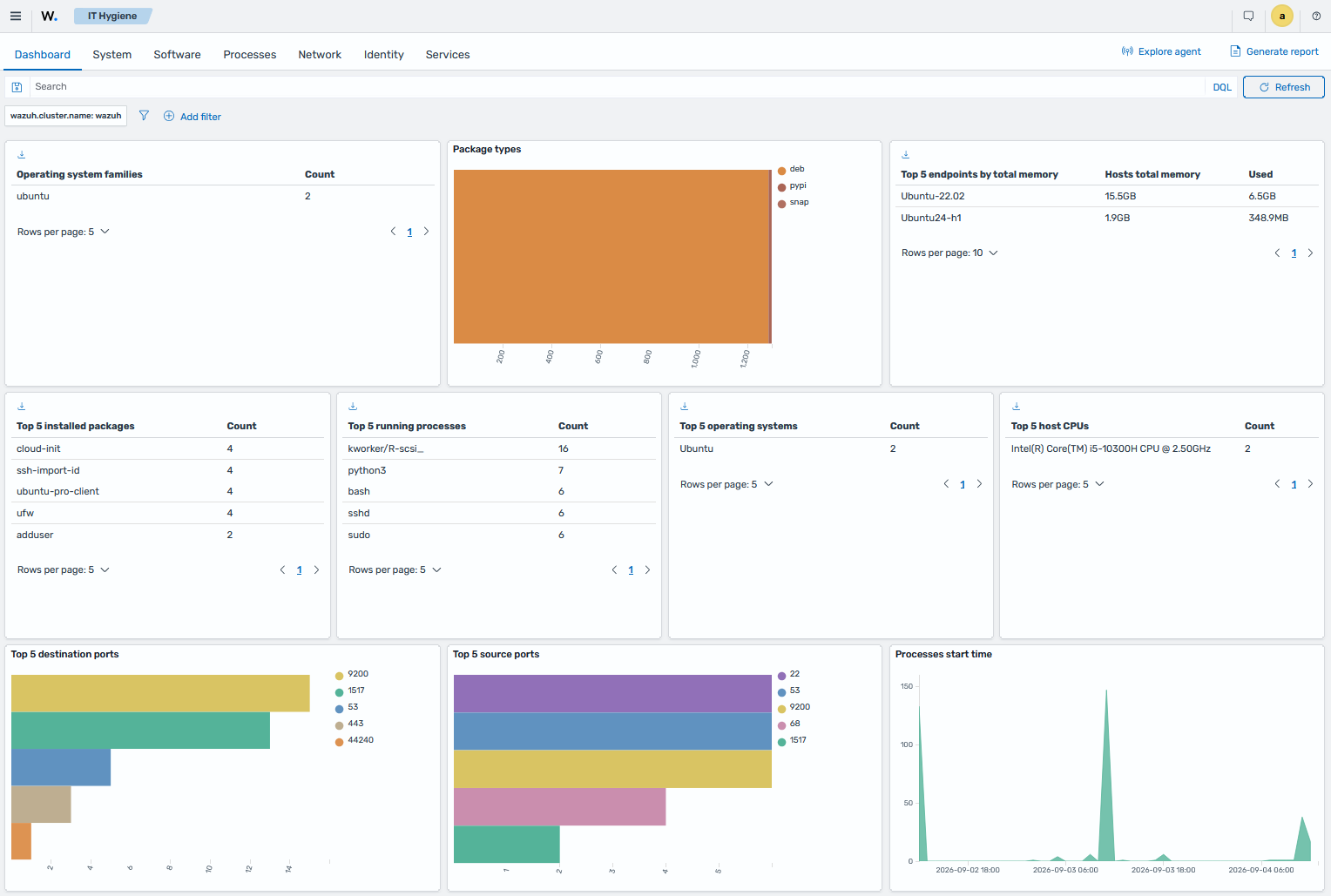This screenshot has width=1331, height=896.
Task: Click the saved queries icon beside Search
Action: click(17, 87)
